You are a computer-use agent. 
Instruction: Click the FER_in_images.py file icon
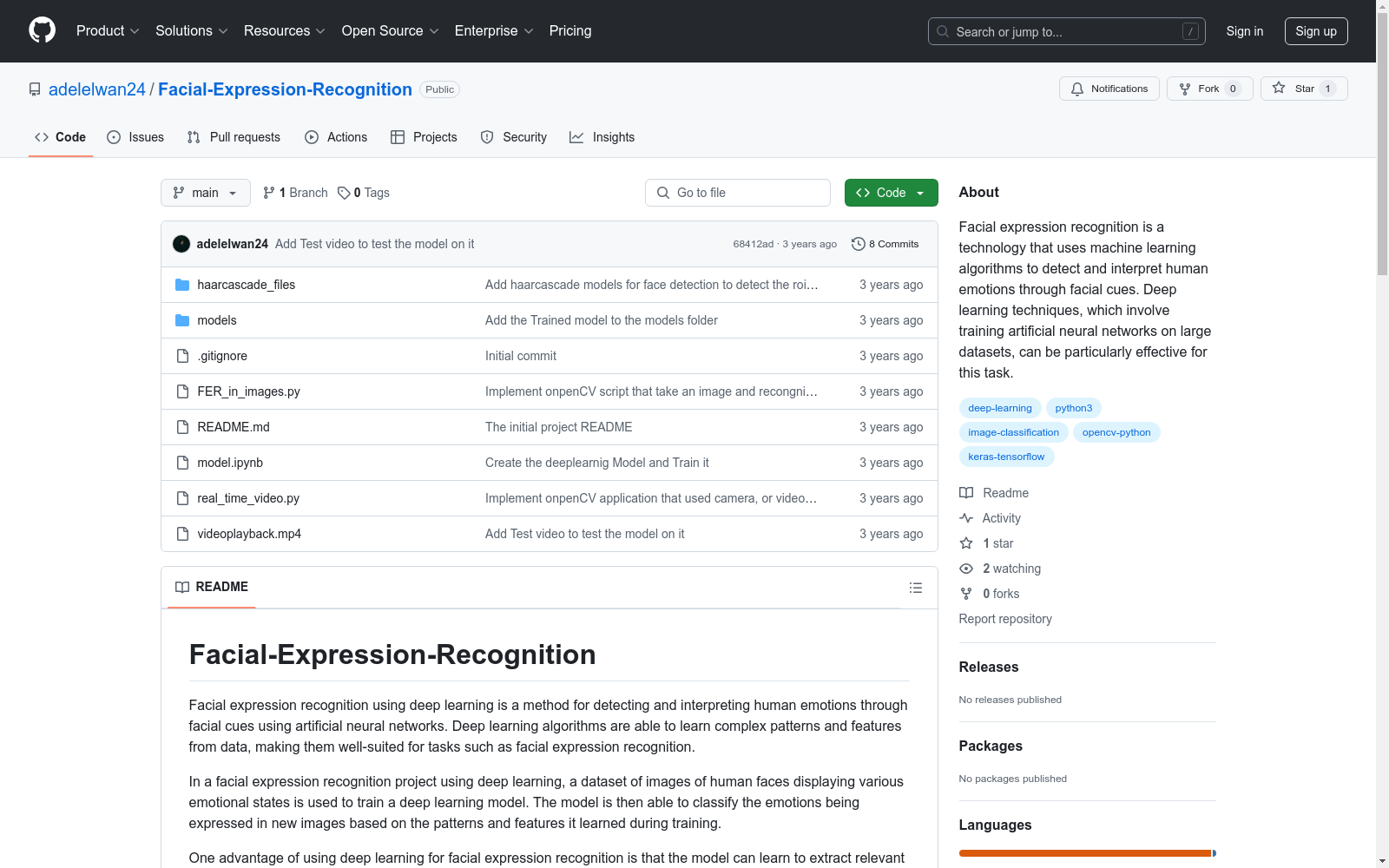182,391
